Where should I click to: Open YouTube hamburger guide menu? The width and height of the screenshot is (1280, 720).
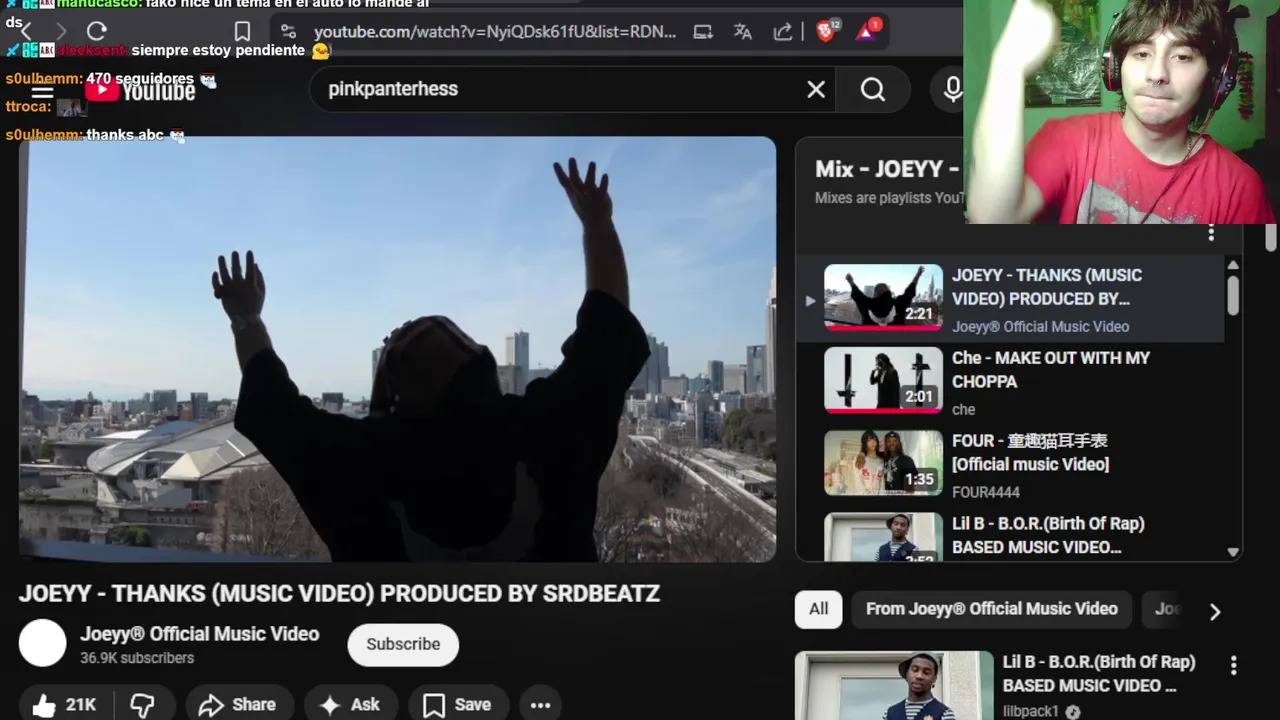(42, 92)
